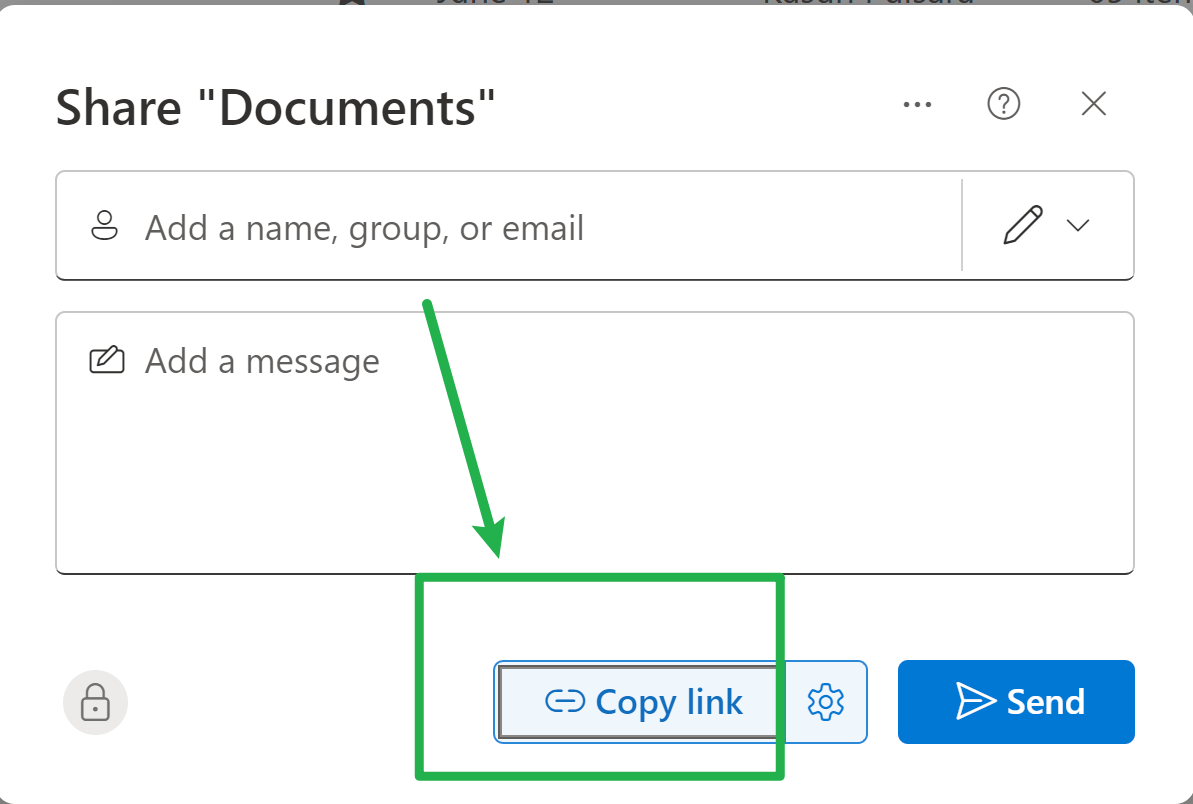This screenshot has width=1193, height=804.
Task: Open the more options ellipsis menu
Action: [917, 104]
